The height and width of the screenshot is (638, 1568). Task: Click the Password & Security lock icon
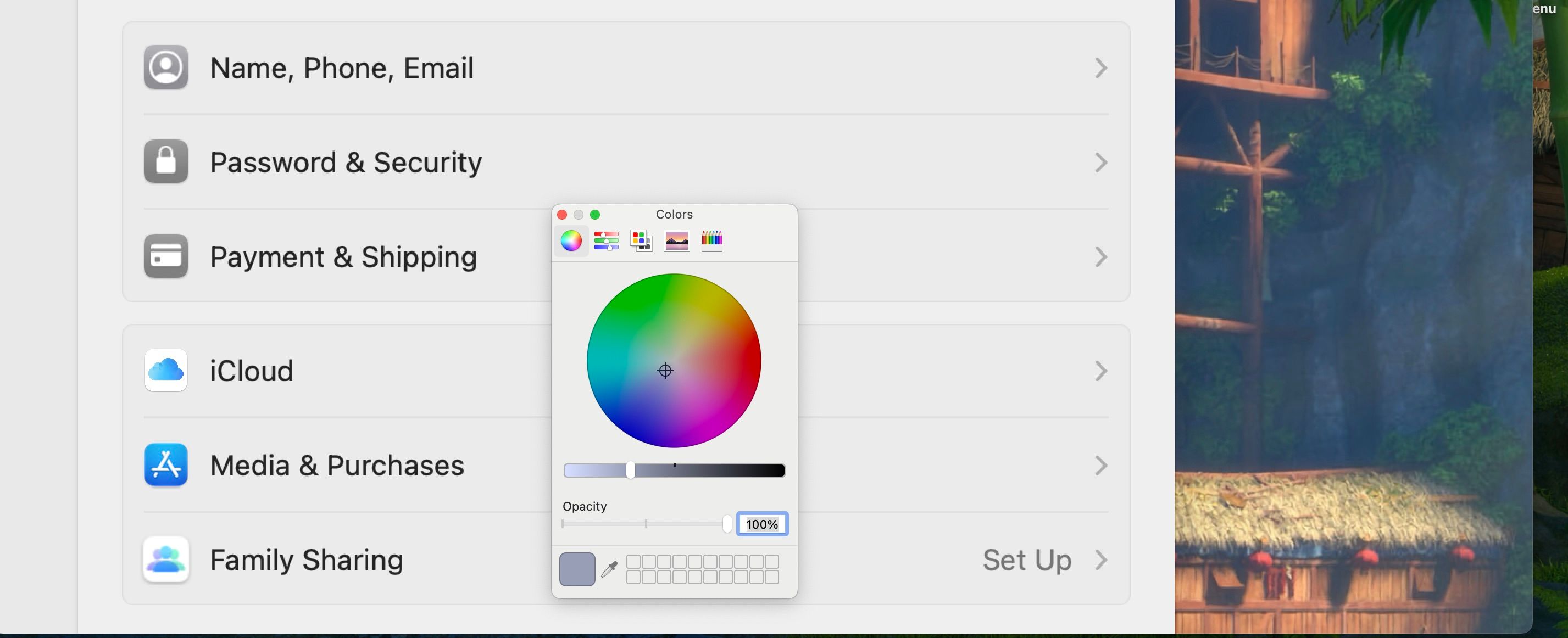pyautogui.click(x=165, y=162)
